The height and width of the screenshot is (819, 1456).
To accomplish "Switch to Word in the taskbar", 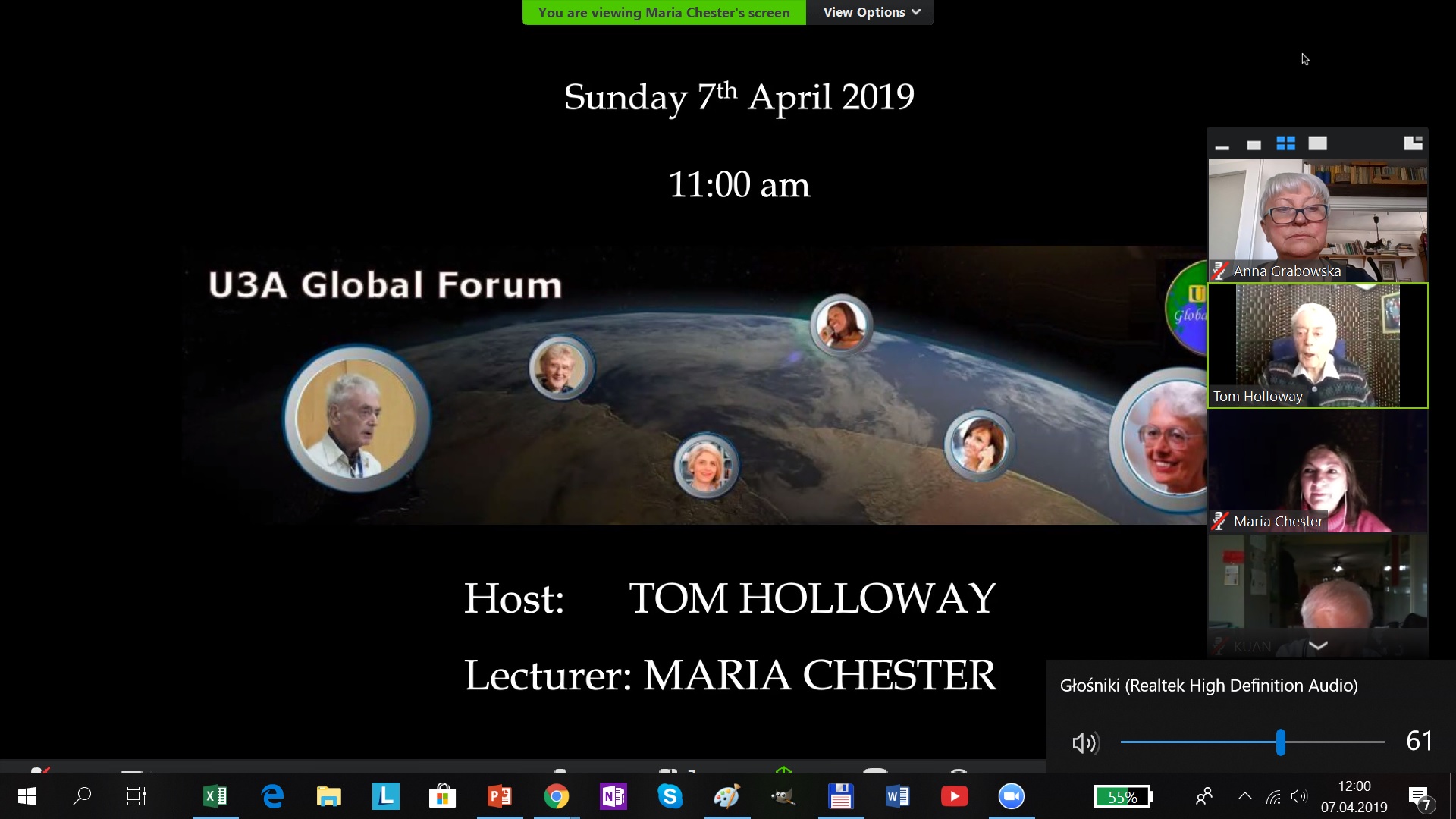I will click(x=898, y=796).
